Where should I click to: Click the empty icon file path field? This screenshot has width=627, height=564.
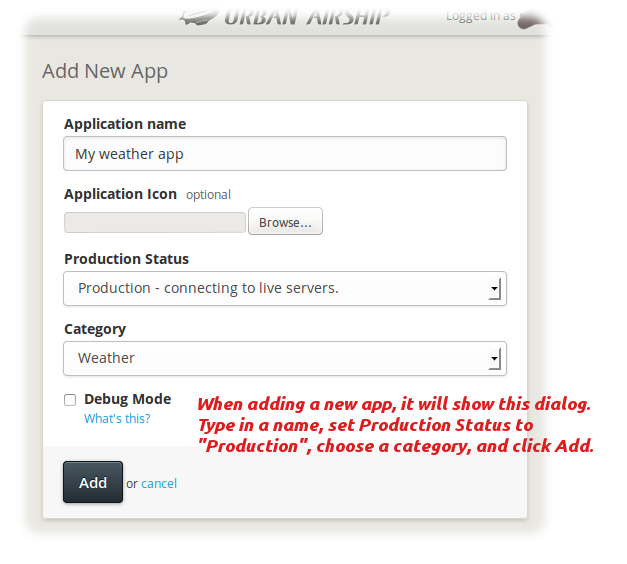pyautogui.click(x=155, y=222)
